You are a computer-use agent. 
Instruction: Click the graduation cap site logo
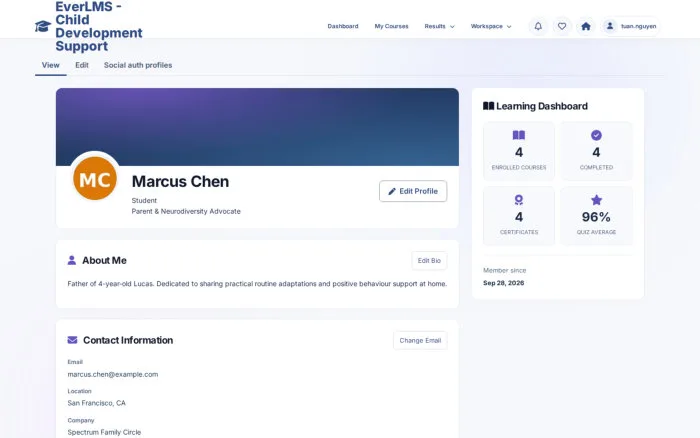(43, 26)
